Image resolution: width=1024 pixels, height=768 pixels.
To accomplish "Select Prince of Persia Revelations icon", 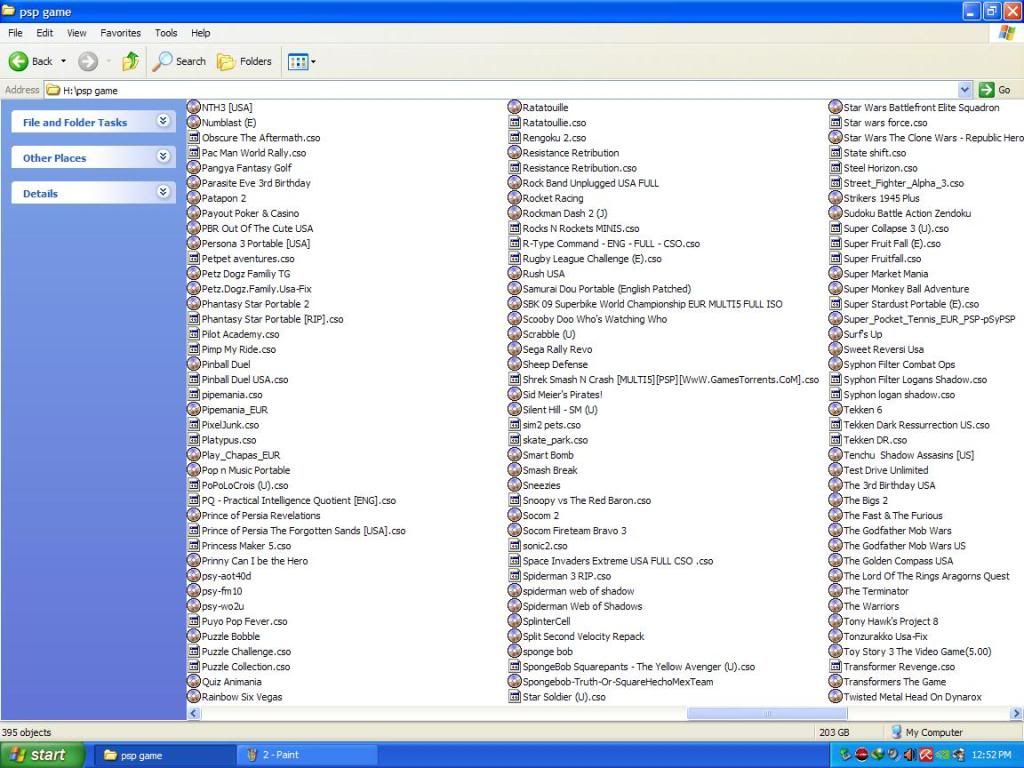I will [x=193, y=515].
